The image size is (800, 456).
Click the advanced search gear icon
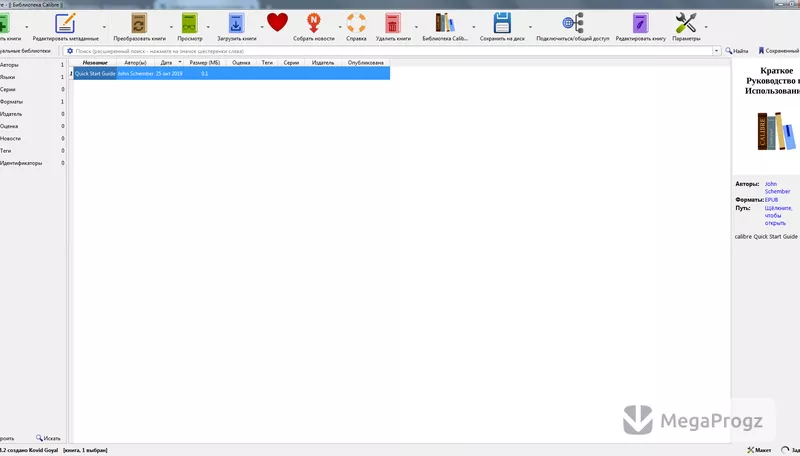click(70, 51)
